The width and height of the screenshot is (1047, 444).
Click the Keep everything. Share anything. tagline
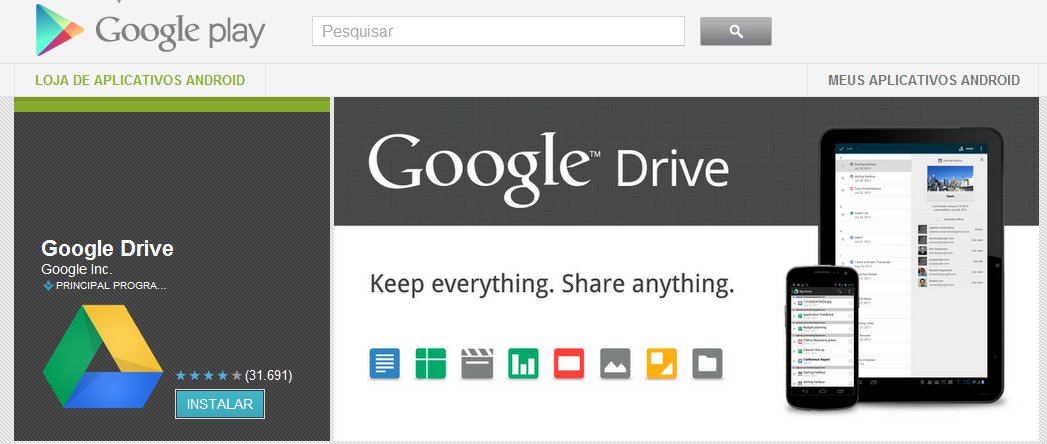[552, 284]
